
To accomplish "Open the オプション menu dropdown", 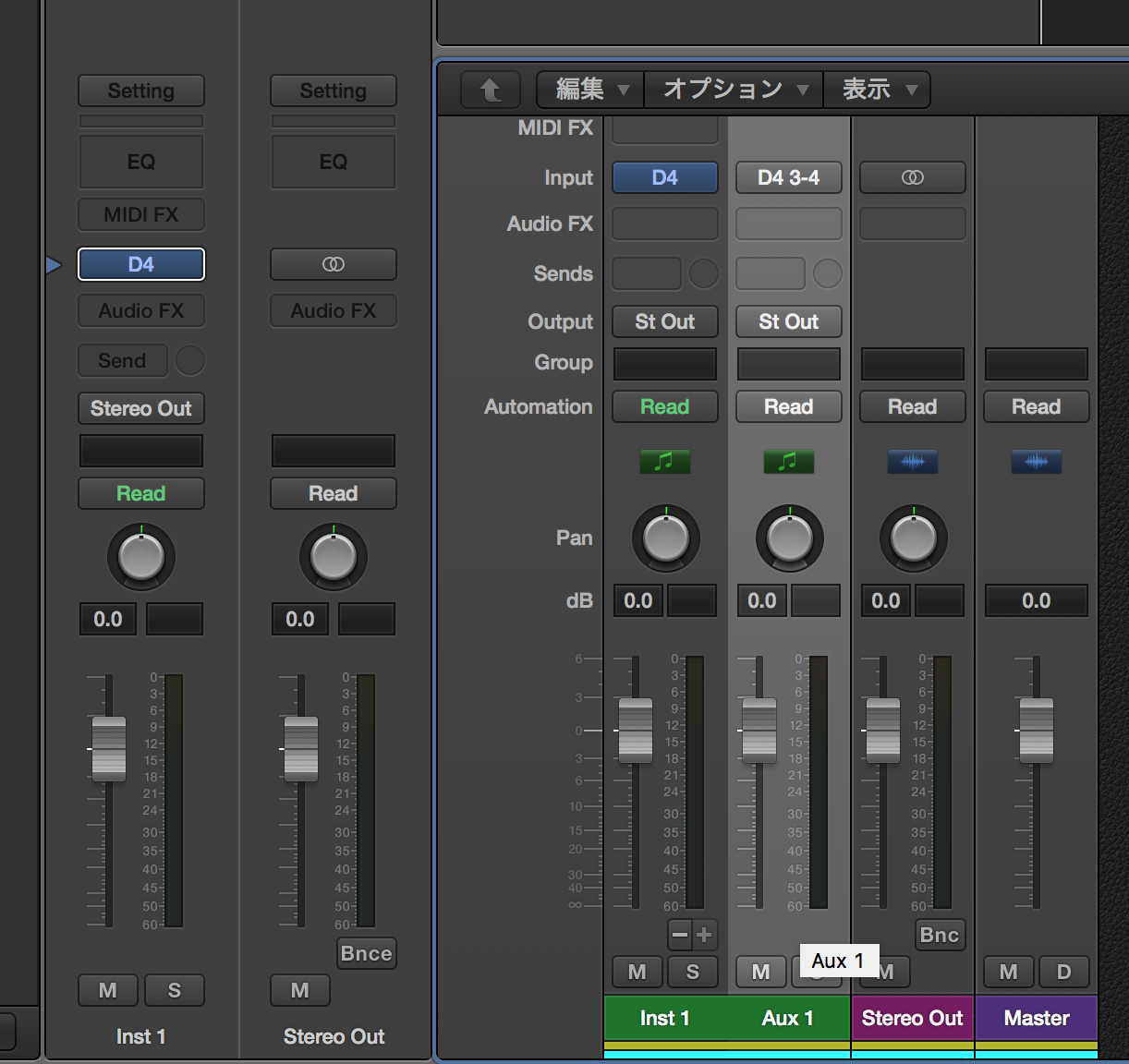I will [734, 90].
